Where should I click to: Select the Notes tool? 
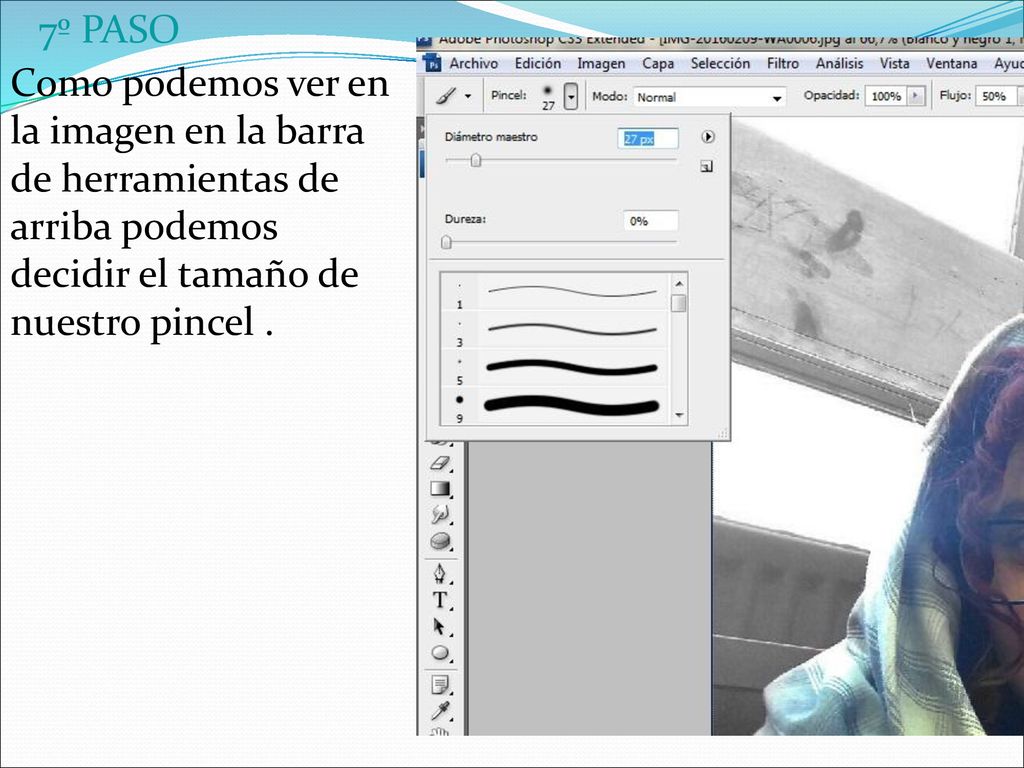click(441, 685)
